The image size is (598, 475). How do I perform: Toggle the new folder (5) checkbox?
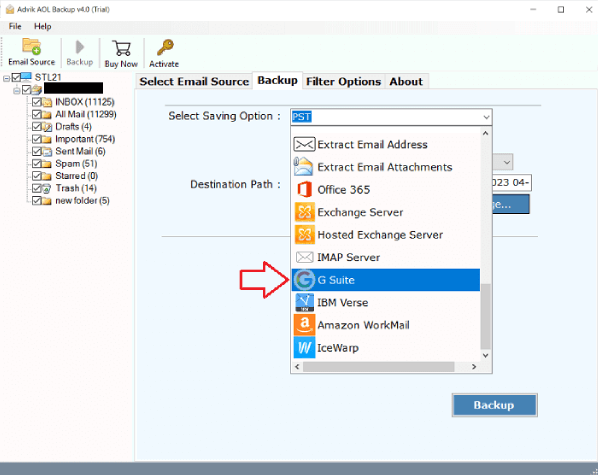click(x=37, y=201)
